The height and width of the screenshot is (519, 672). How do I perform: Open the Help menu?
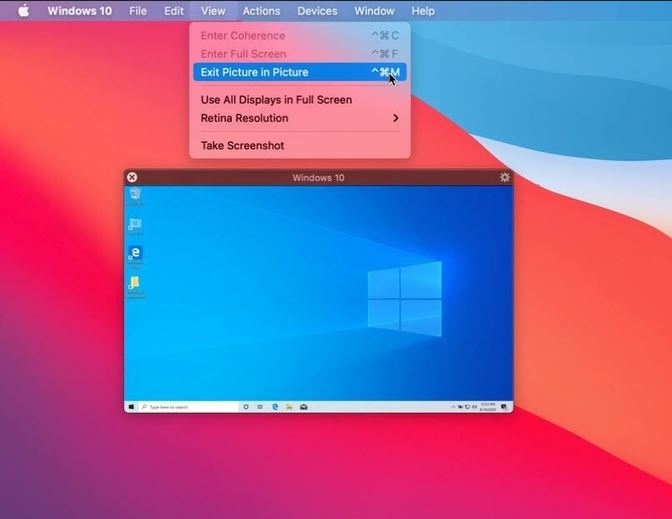click(x=423, y=11)
